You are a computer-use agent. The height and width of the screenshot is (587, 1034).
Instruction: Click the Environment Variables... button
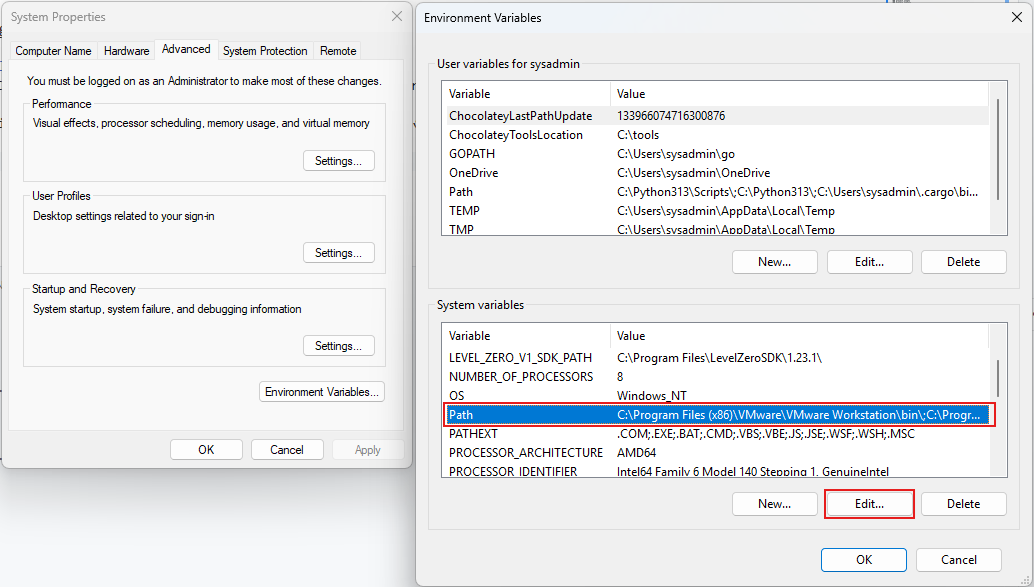pyautogui.click(x=322, y=392)
